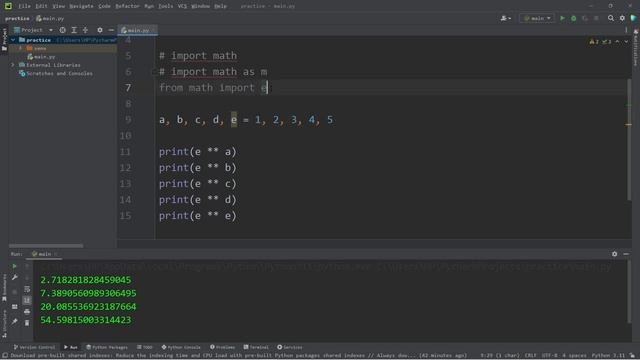This screenshot has width=640, height=360.
Task: Start the Debug bug icon
Action: [573, 18]
